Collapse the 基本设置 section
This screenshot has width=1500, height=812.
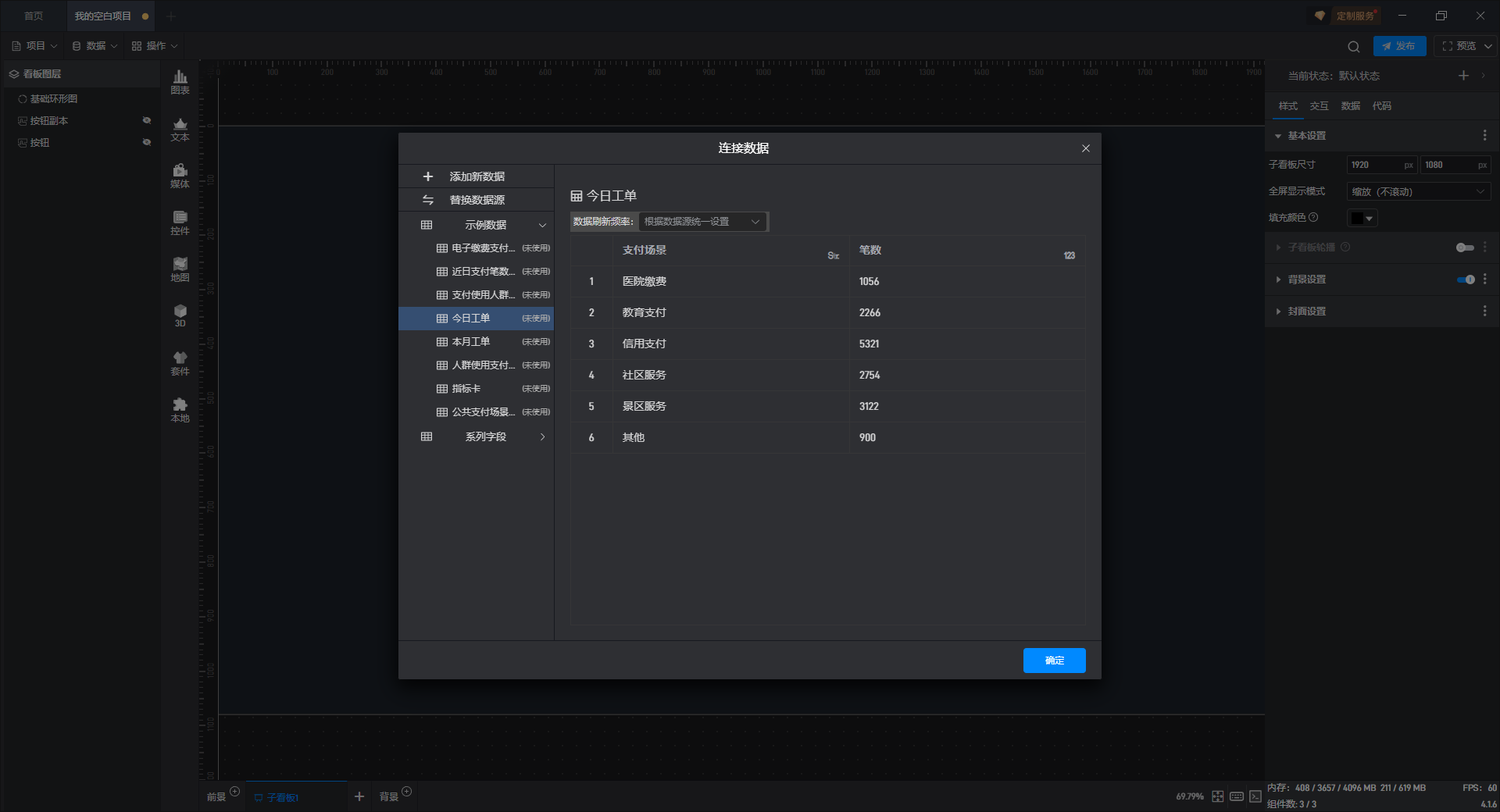click(1278, 136)
